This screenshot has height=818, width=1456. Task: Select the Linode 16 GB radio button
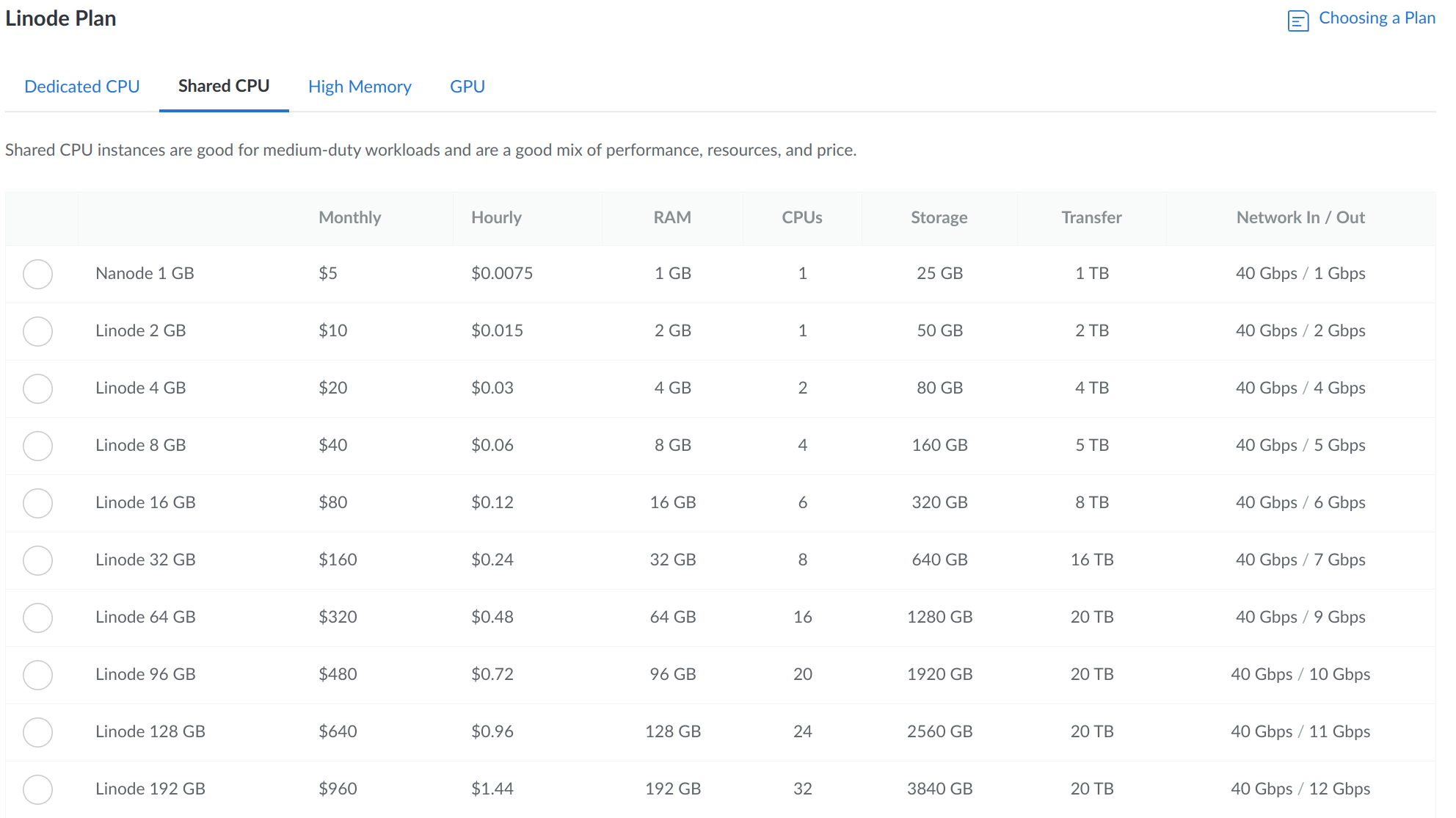pyautogui.click(x=37, y=503)
